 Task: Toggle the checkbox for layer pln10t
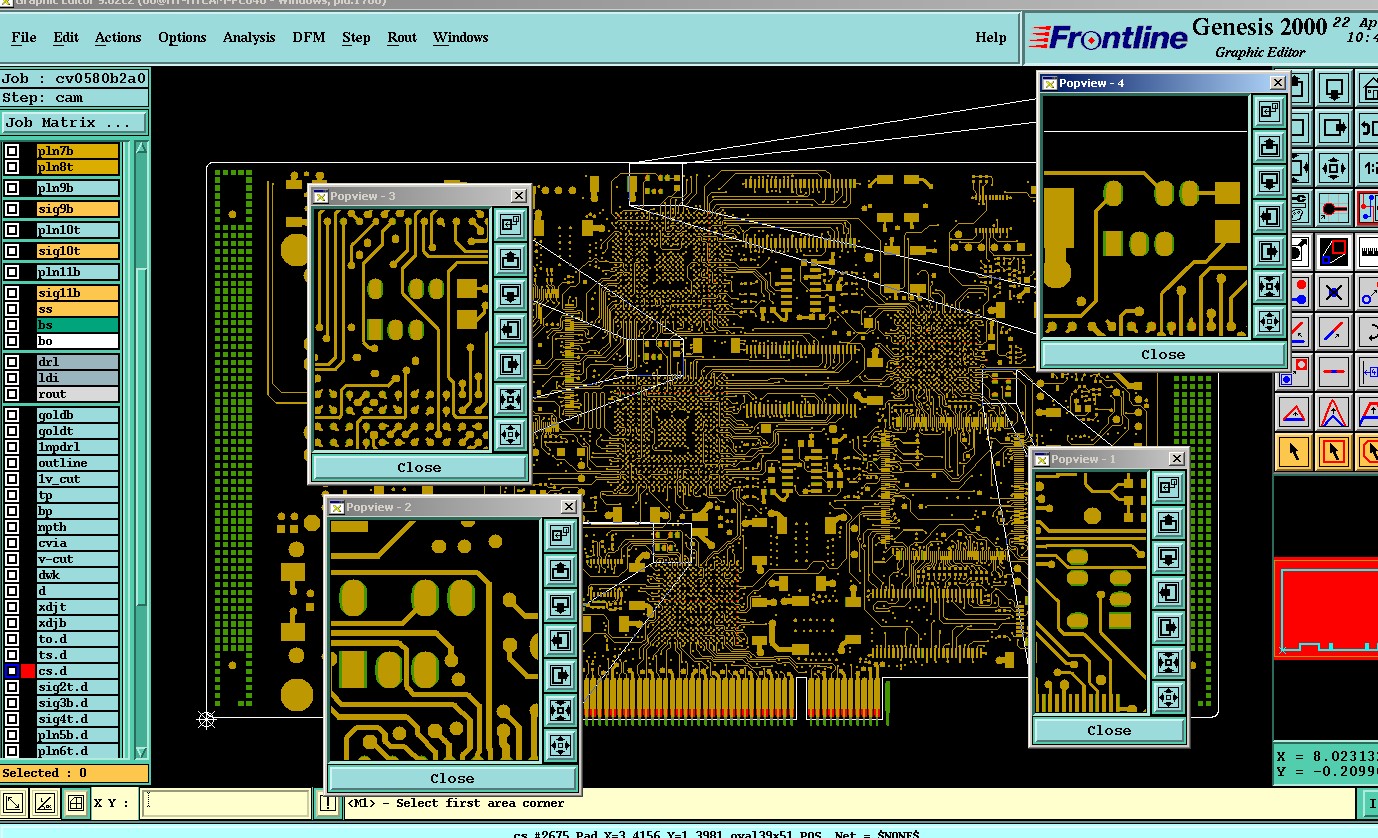(x=12, y=230)
